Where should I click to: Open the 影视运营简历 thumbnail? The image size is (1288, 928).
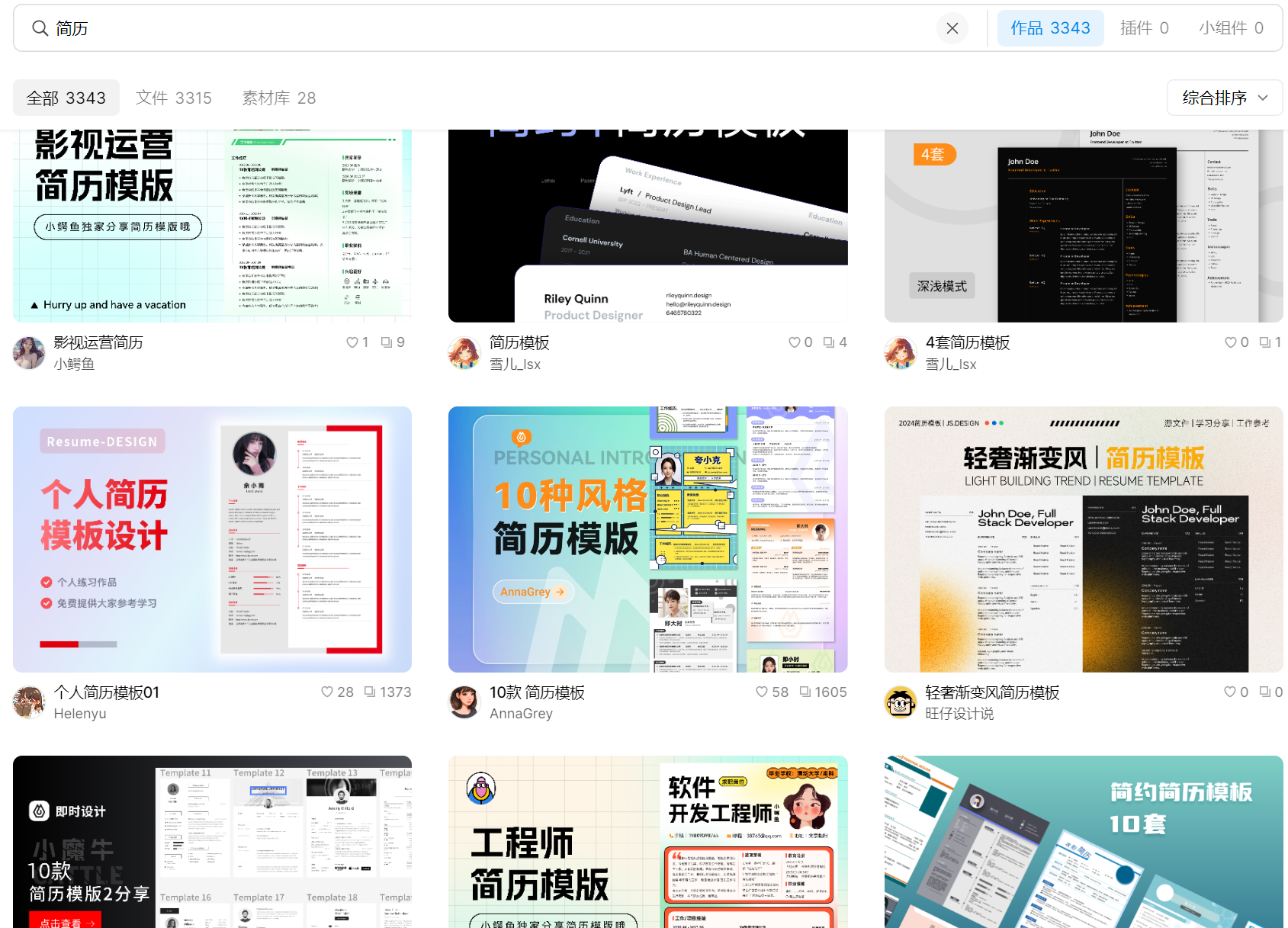[212, 226]
